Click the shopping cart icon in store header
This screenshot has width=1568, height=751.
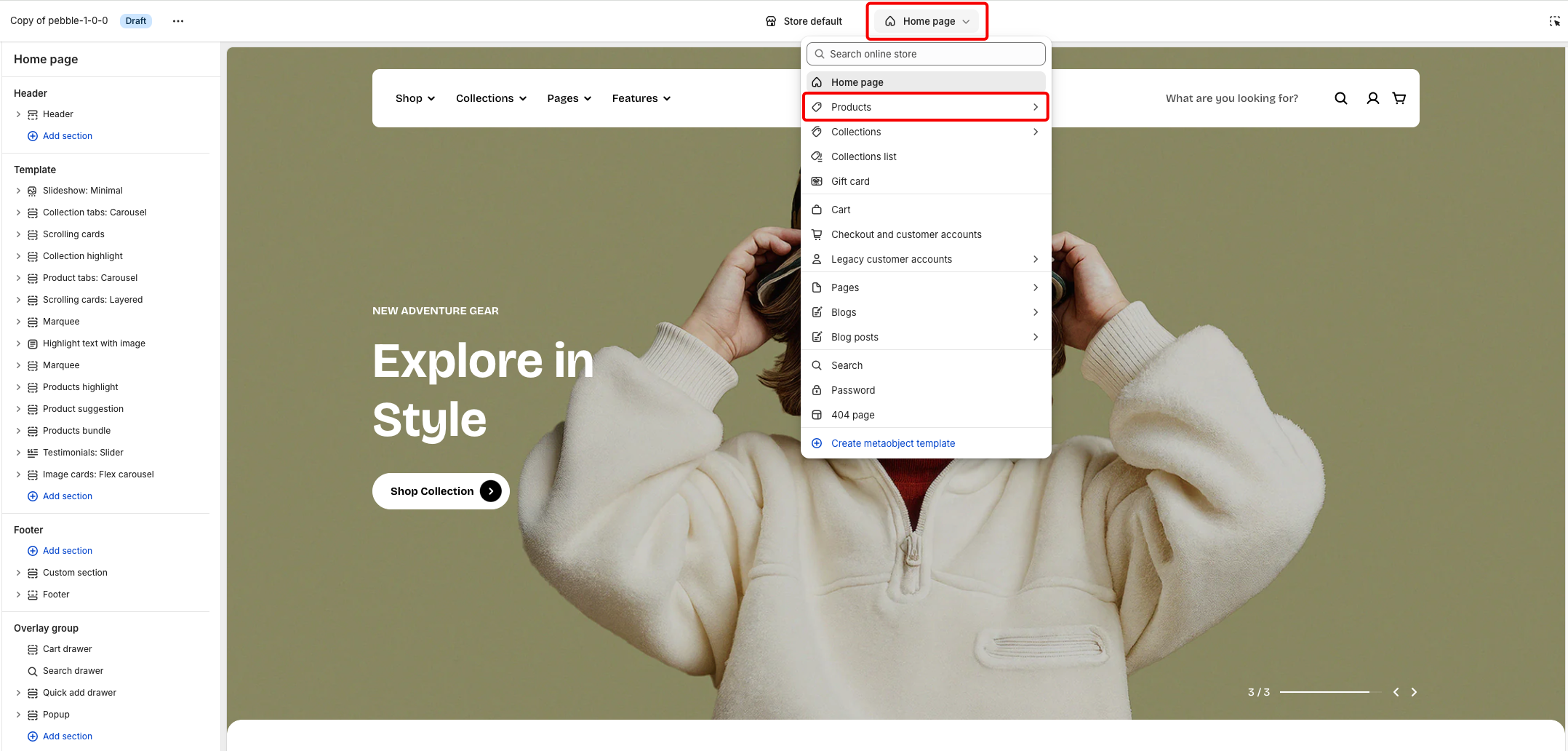(1399, 98)
